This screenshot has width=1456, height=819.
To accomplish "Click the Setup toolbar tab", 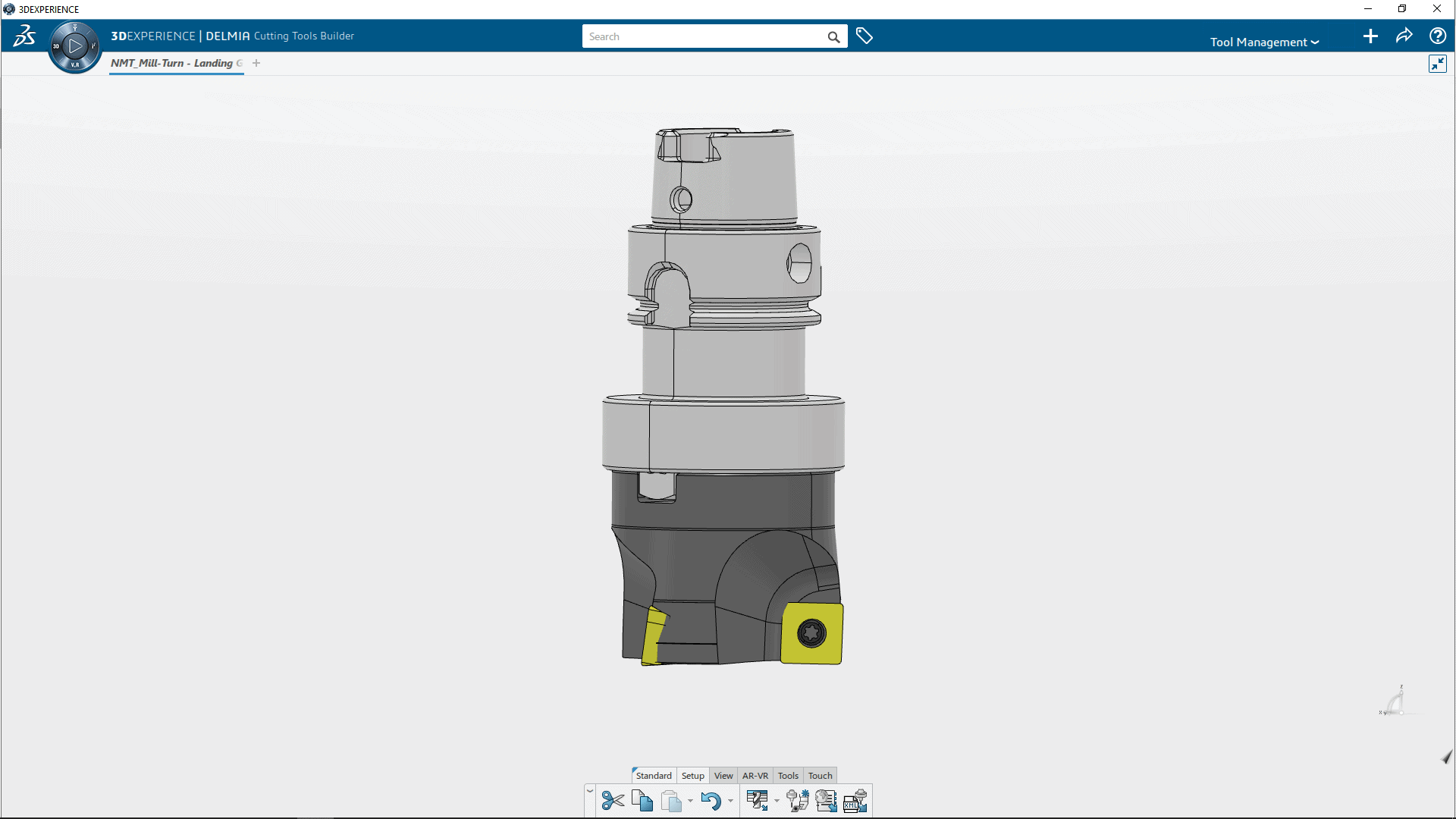I will pyautogui.click(x=693, y=775).
